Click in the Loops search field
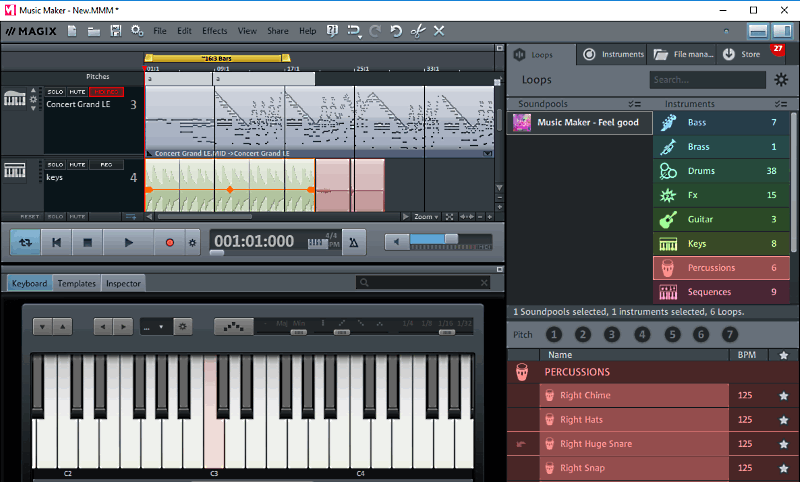The image size is (800, 482). [707, 80]
